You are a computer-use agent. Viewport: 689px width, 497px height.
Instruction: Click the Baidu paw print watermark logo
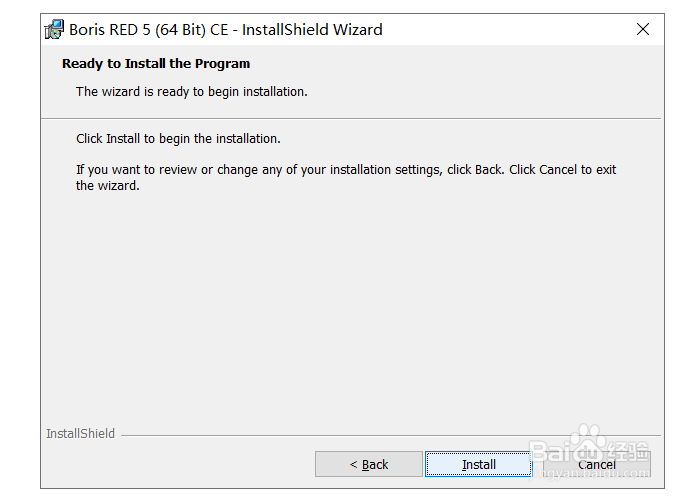click(586, 435)
